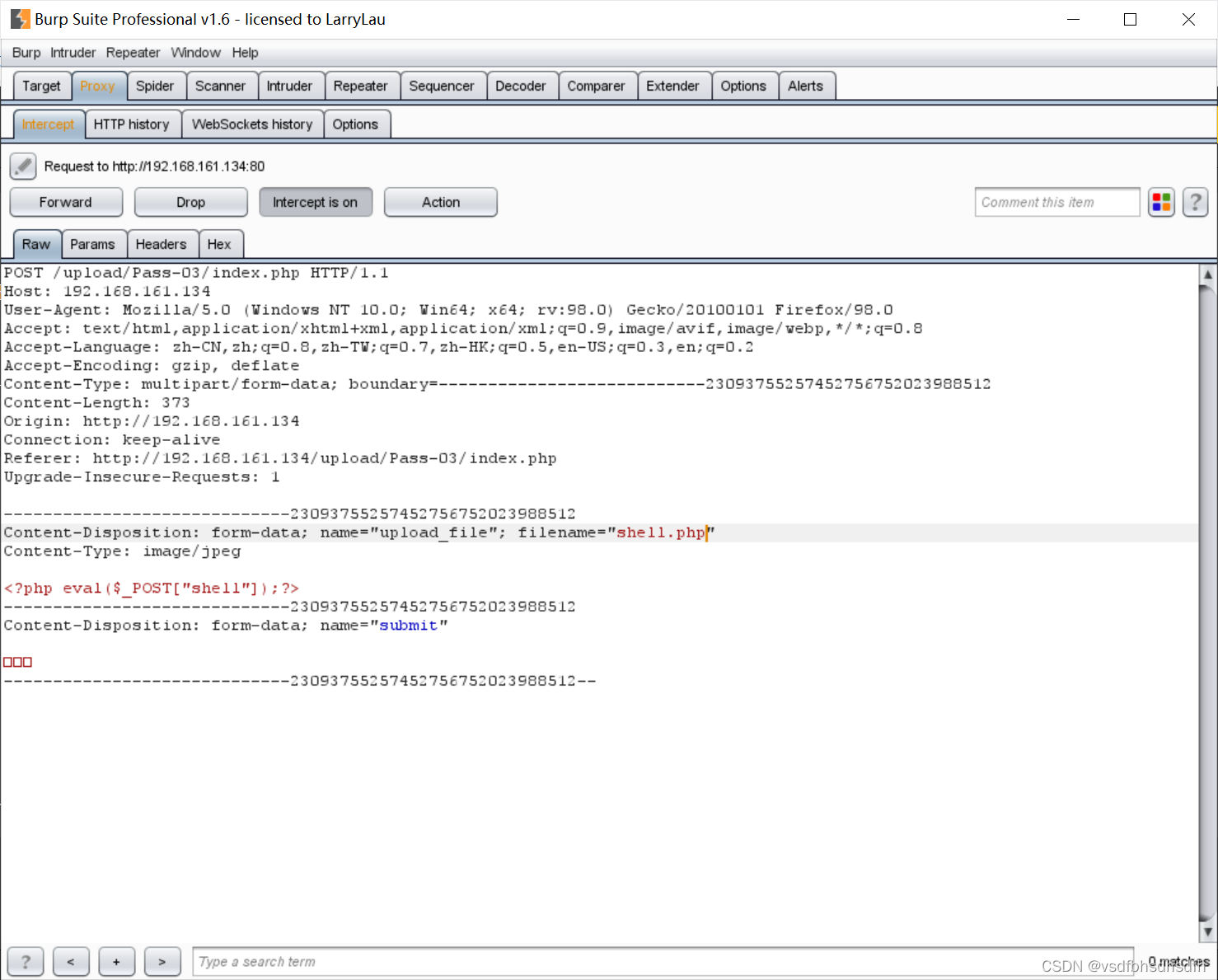The height and width of the screenshot is (980, 1218).
Task: Switch to the Hex view tab
Action: click(x=219, y=244)
